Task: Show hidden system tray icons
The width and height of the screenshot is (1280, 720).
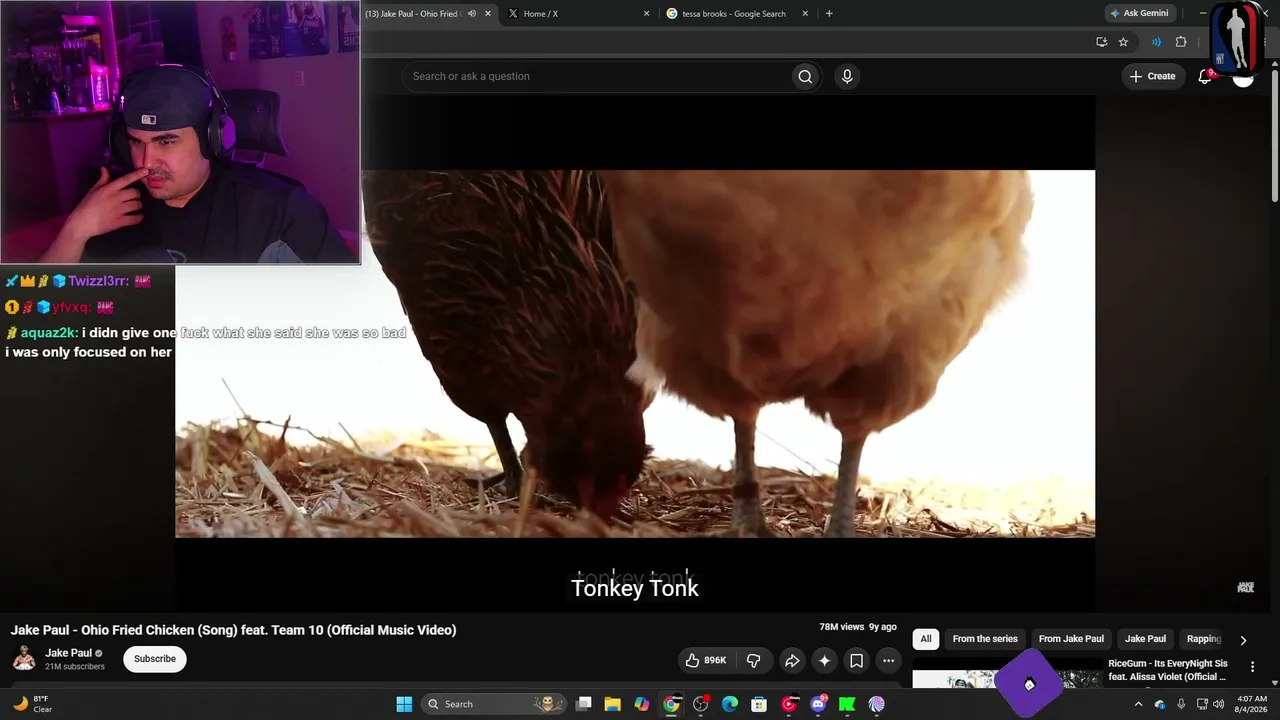Action: click(1138, 704)
